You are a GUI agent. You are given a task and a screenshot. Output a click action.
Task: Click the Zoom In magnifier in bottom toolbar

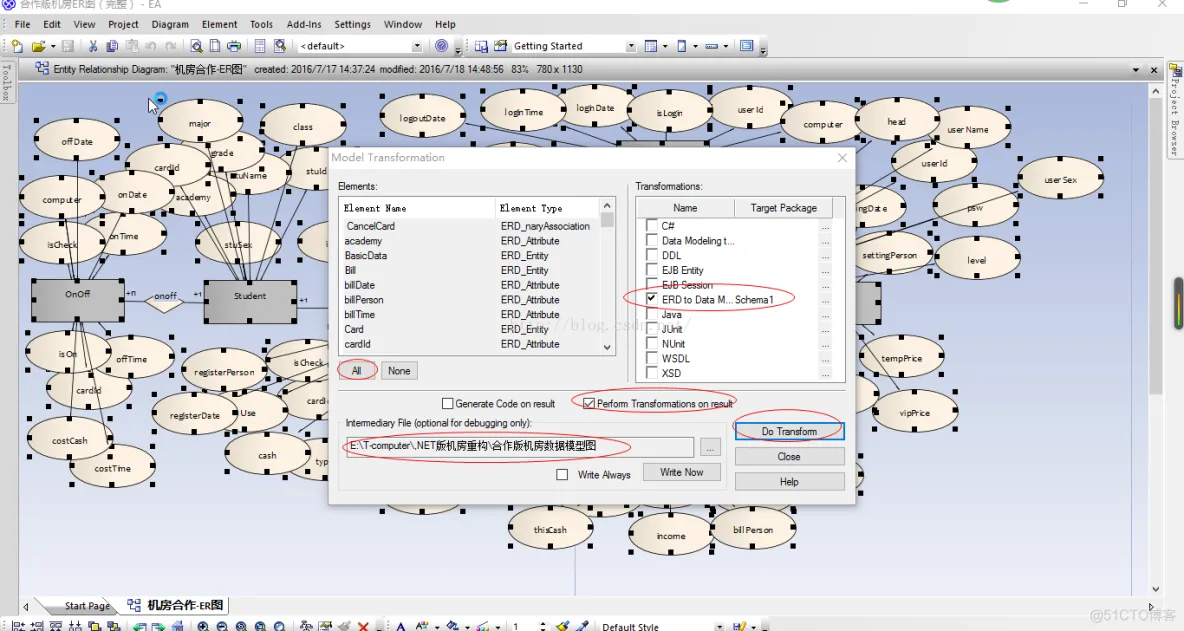pyautogui.click(x=203, y=626)
